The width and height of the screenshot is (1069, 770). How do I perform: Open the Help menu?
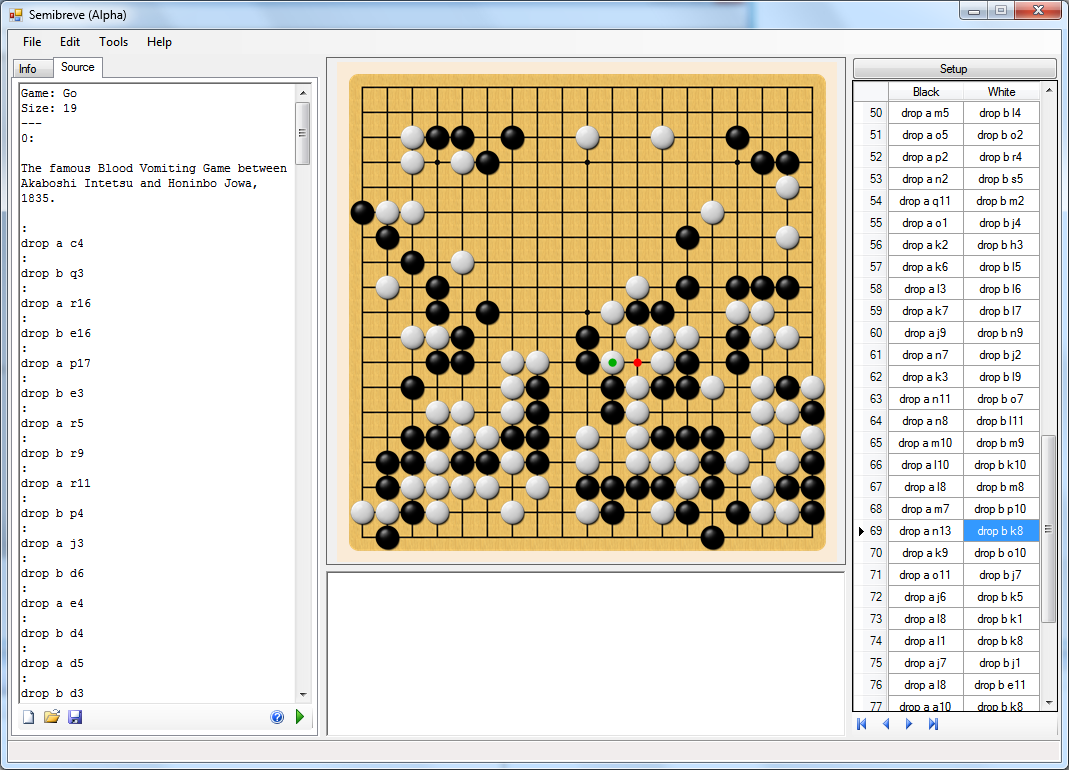(x=159, y=42)
